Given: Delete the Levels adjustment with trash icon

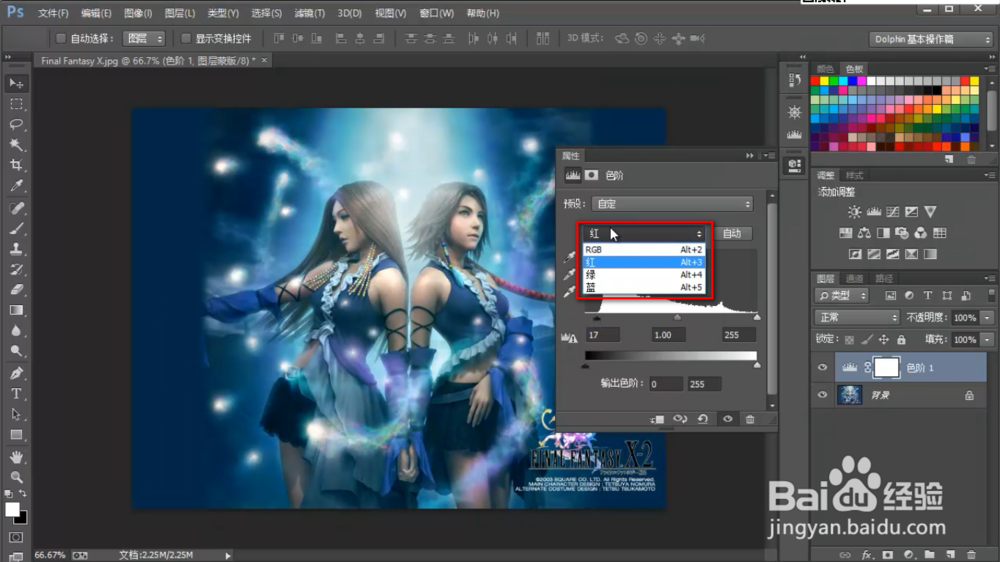Looking at the screenshot, I should [x=750, y=419].
